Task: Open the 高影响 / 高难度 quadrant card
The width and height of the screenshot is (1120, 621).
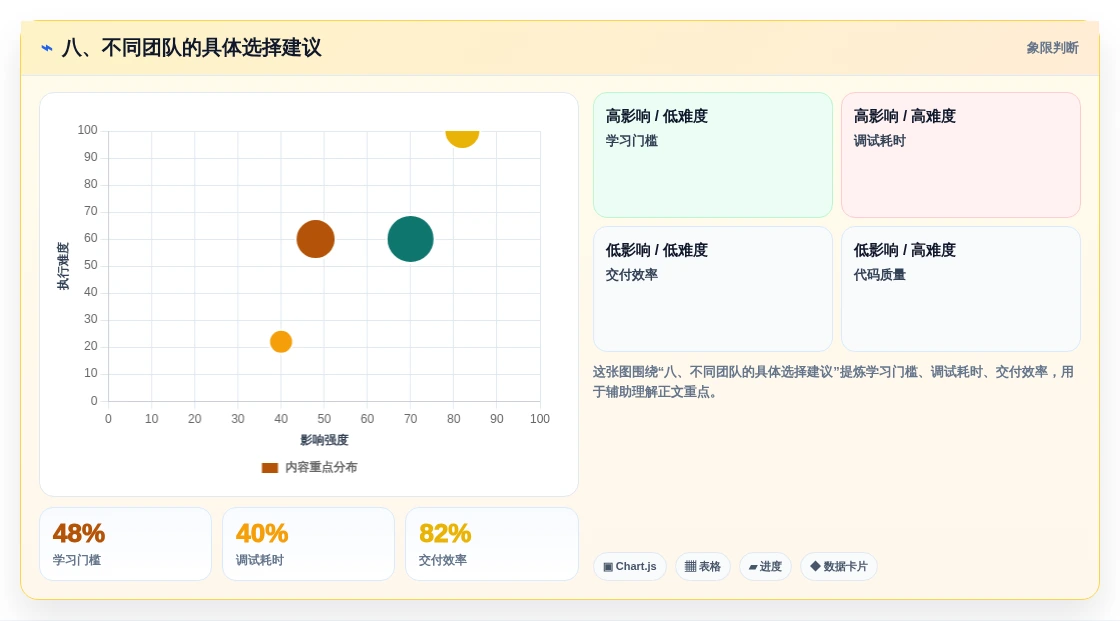Action: (961, 154)
